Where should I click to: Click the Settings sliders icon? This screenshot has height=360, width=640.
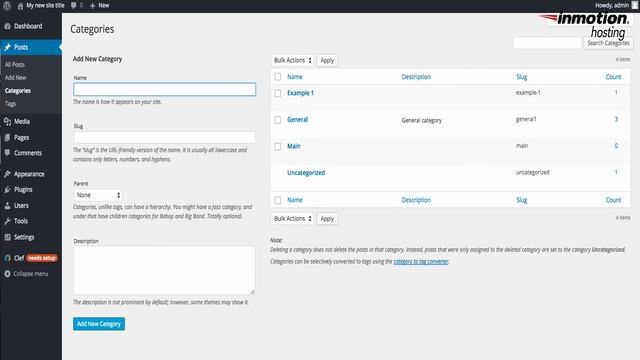(x=7, y=237)
